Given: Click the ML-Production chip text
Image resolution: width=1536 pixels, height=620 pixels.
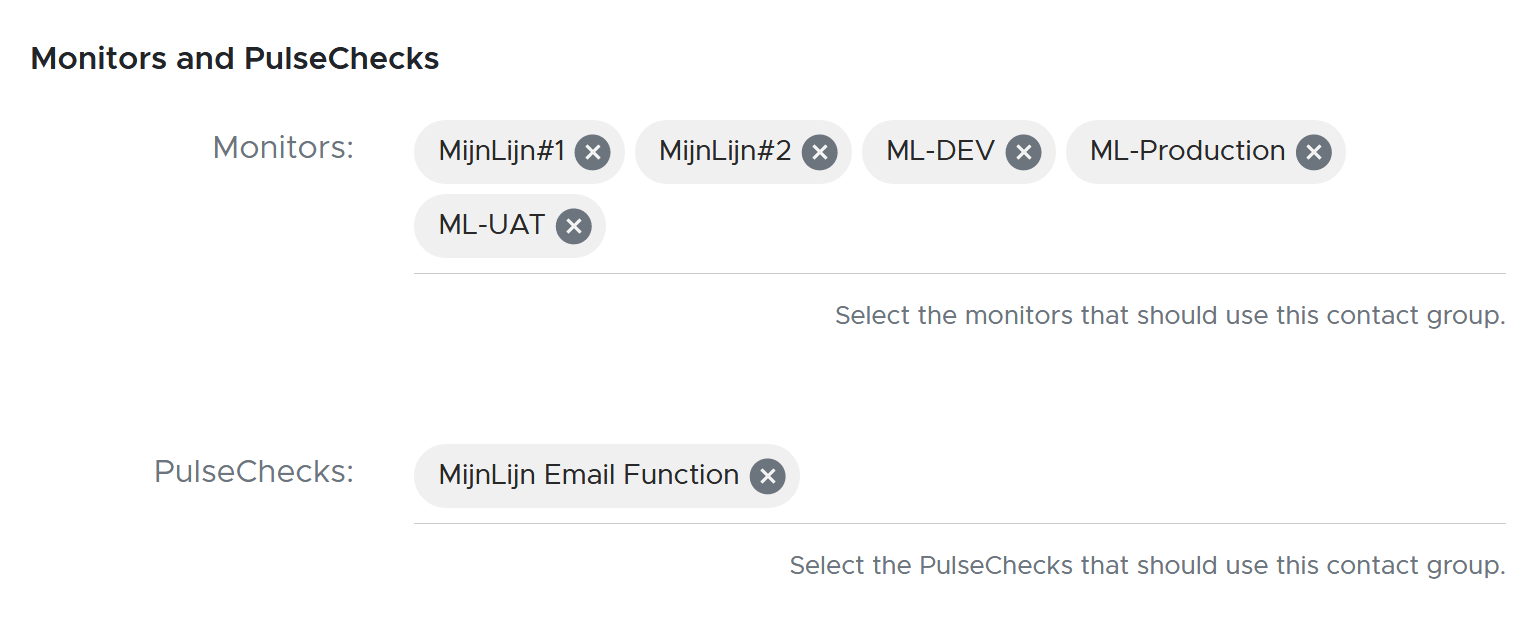Looking at the screenshot, I should (x=1187, y=151).
